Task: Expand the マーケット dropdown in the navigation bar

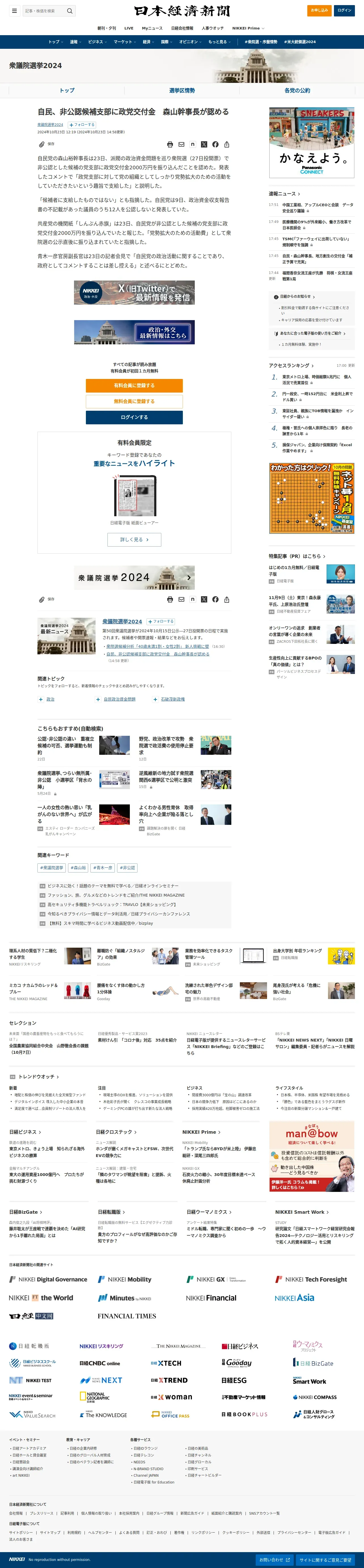Action: coord(125,42)
